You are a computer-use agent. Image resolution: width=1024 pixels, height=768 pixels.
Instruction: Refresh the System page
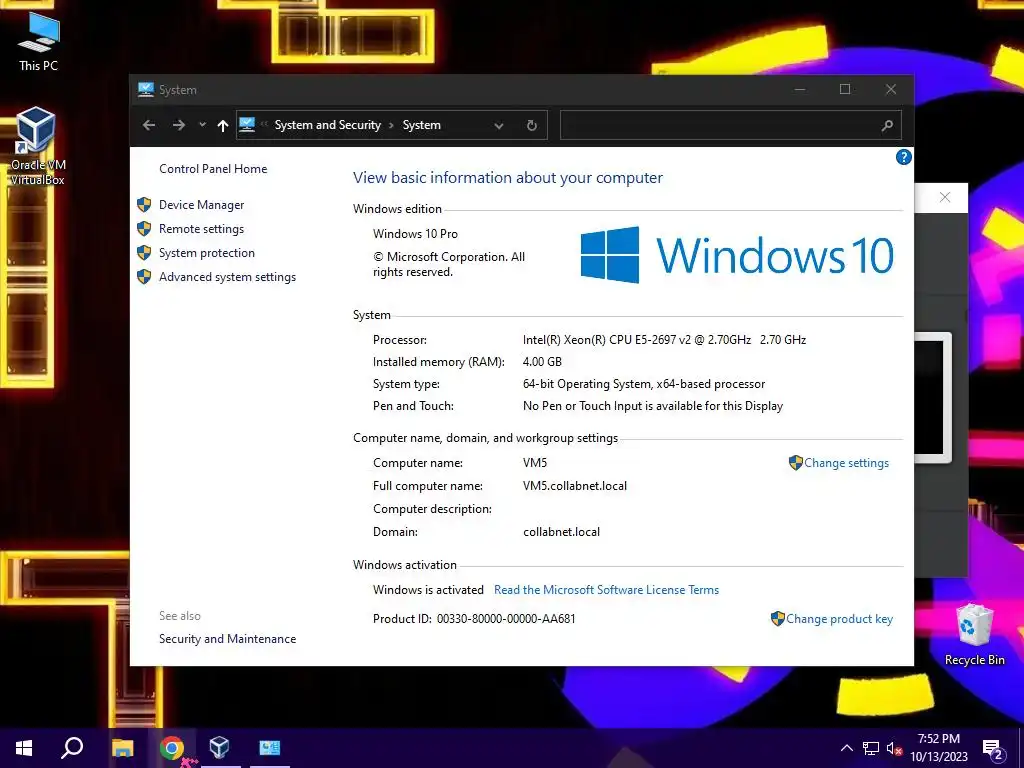532,125
